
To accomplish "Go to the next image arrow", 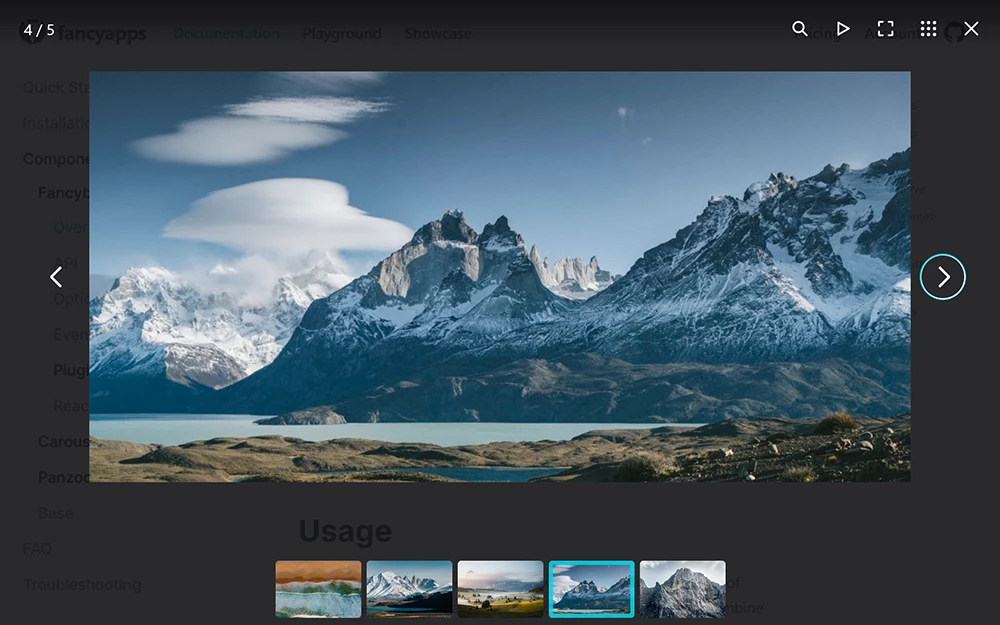I will click(943, 277).
